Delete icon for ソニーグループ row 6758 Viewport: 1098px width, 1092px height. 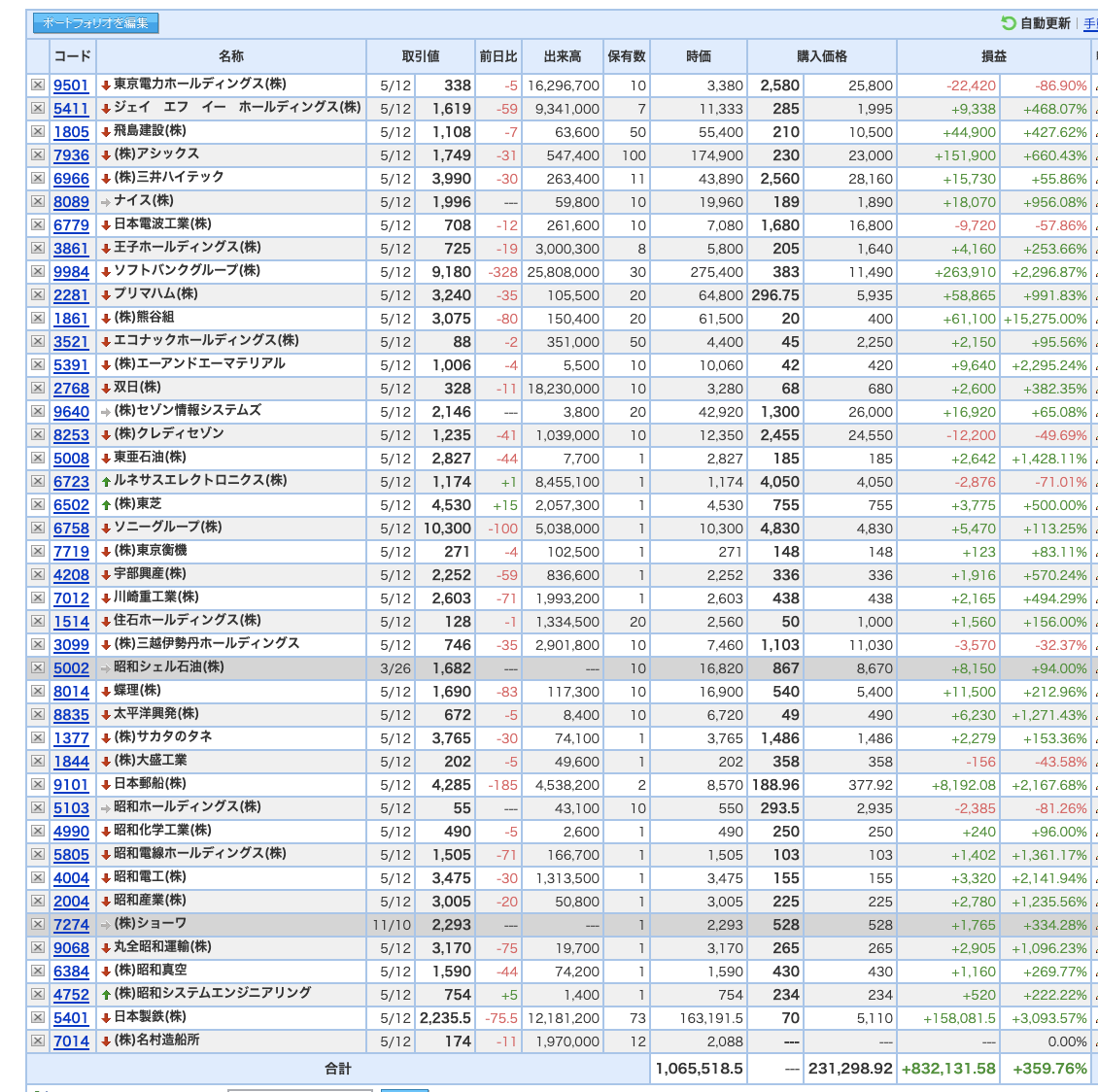38,529
